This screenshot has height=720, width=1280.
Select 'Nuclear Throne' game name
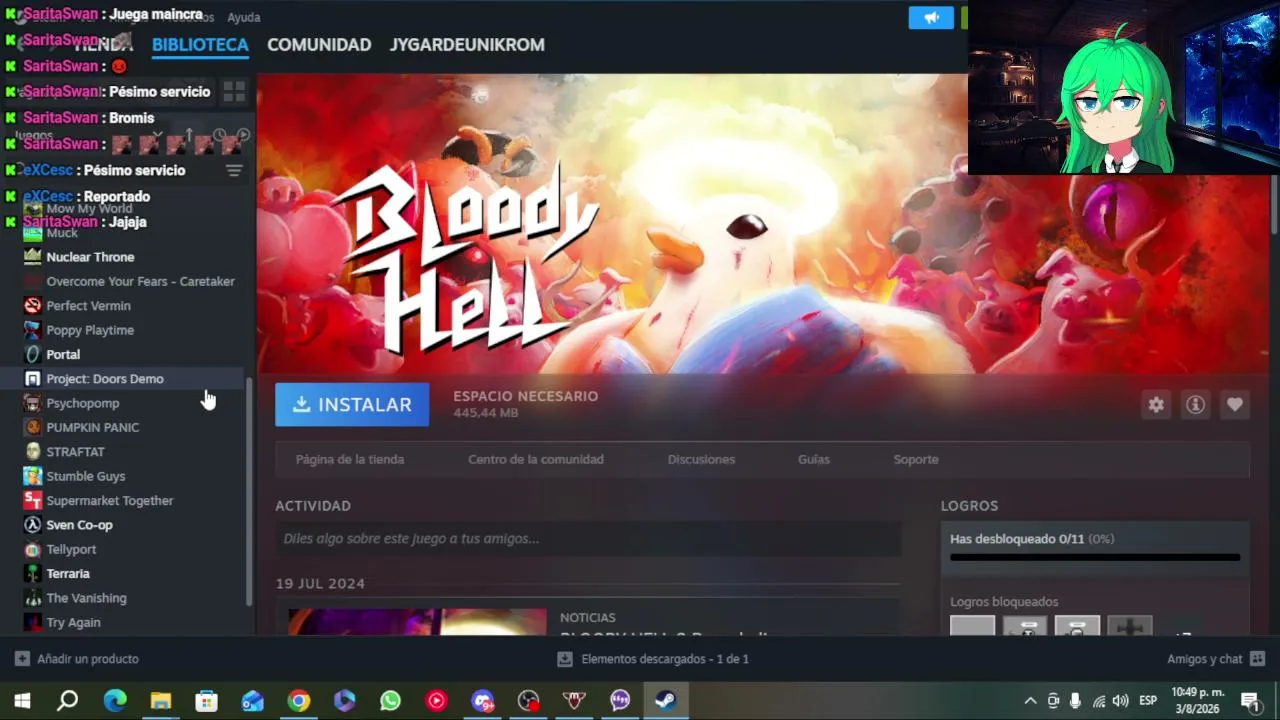(x=90, y=257)
